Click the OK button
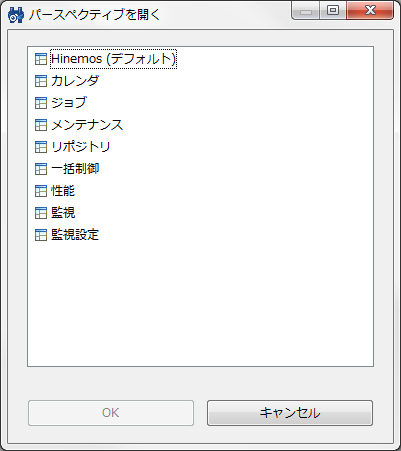 click(111, 413)
